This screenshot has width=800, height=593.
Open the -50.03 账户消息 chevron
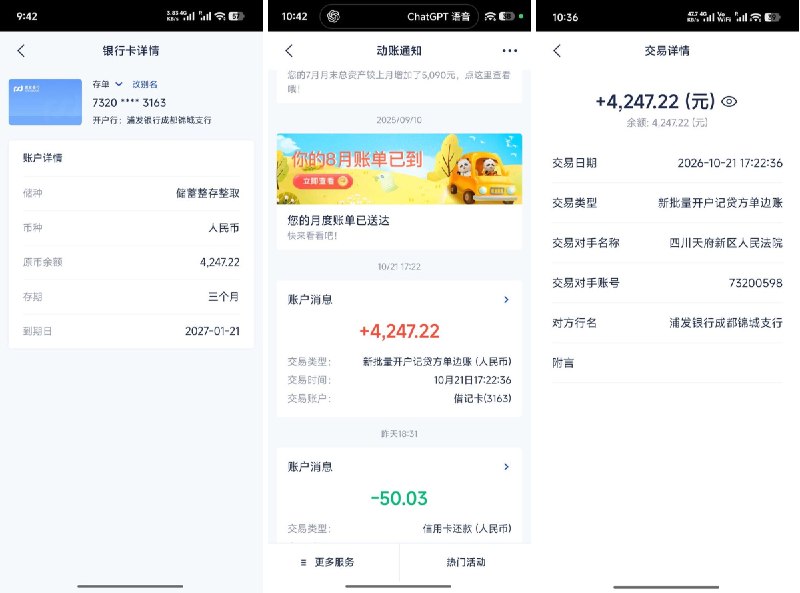tap(506, 466)
